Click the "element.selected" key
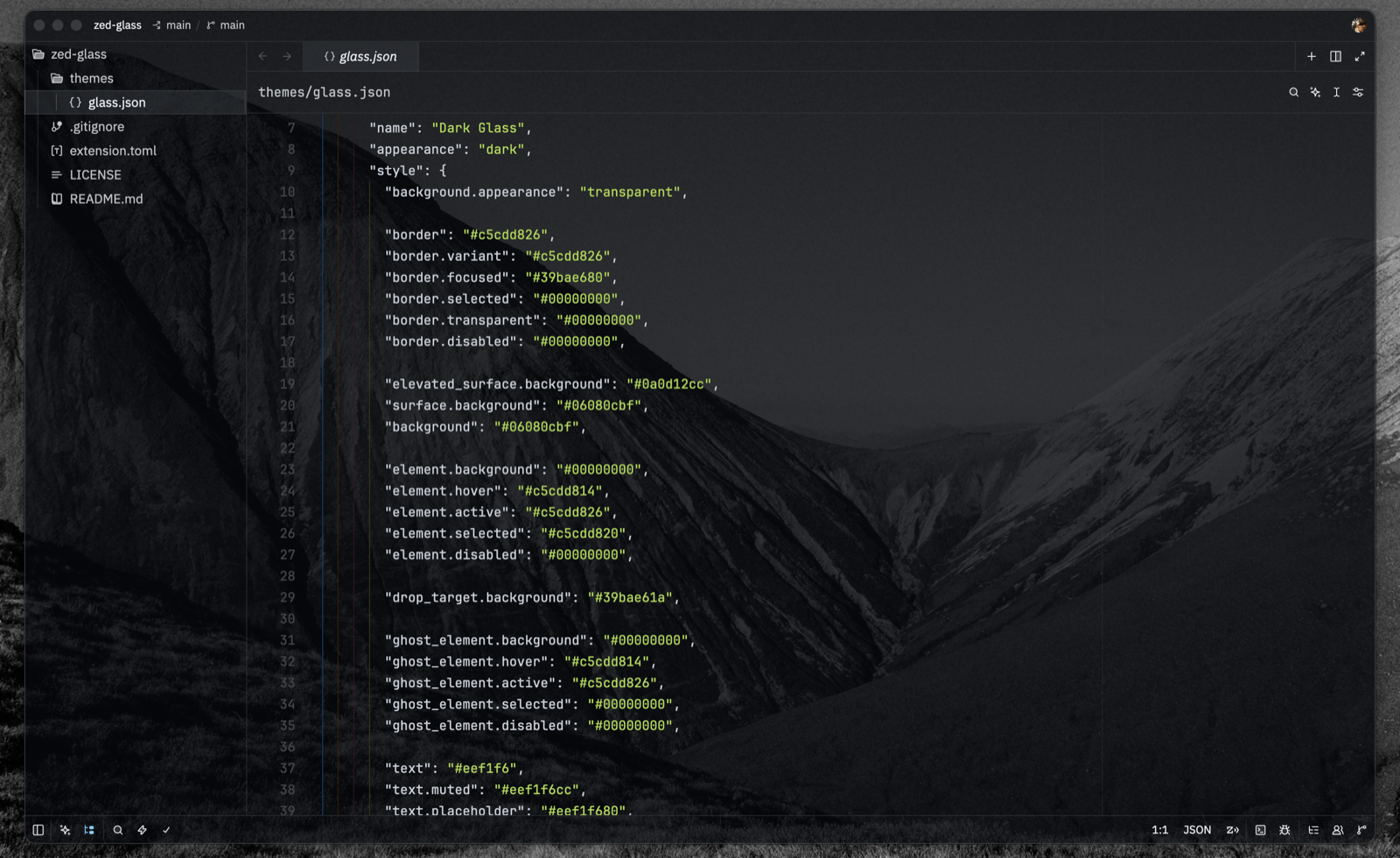 coord(455,533)
